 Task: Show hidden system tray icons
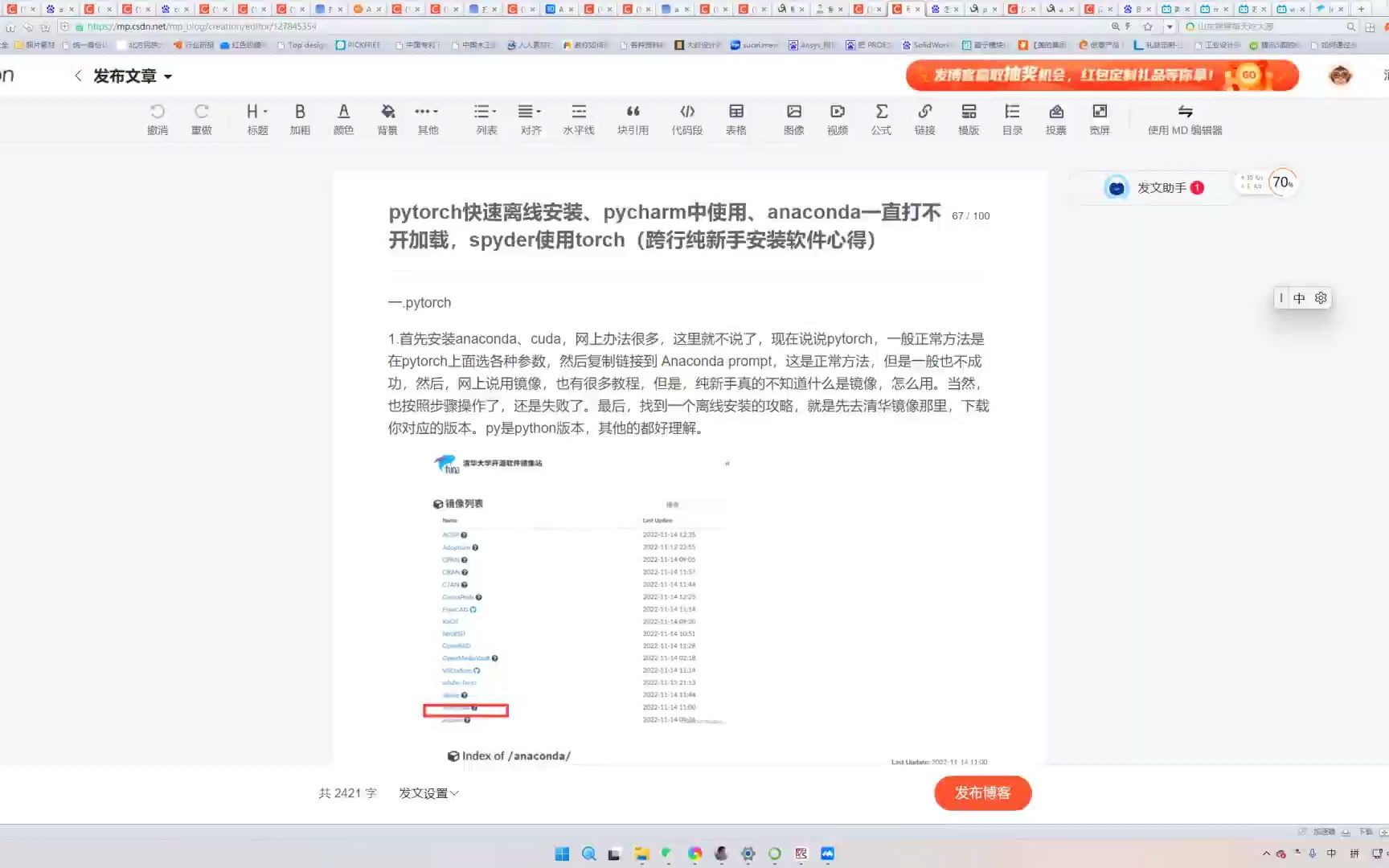pyautogui.click(x=1267, y=854)
